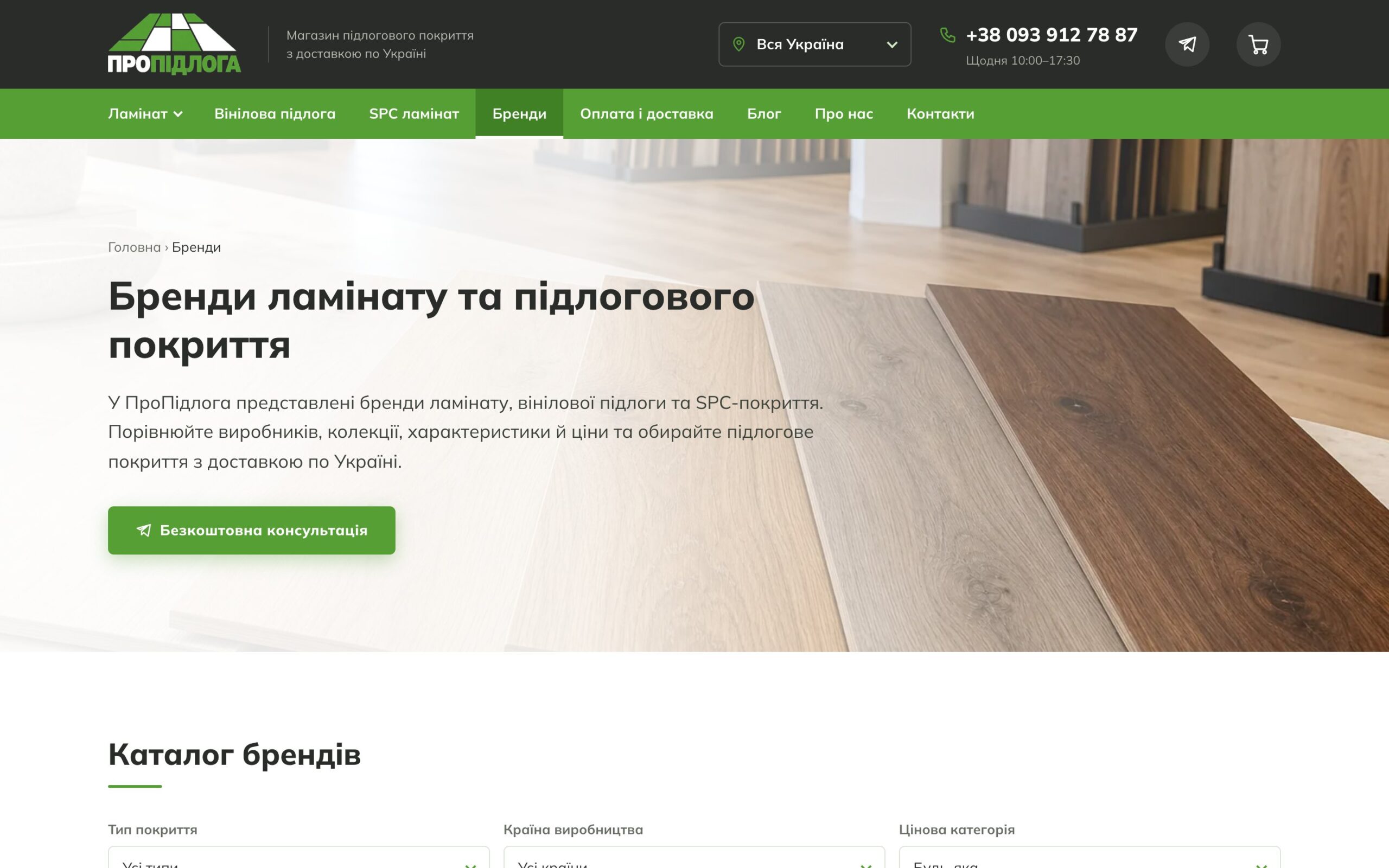Viewport: 1389px width, 868px height.
Task: Click the Каталог брендів heading
Action: 234,754
